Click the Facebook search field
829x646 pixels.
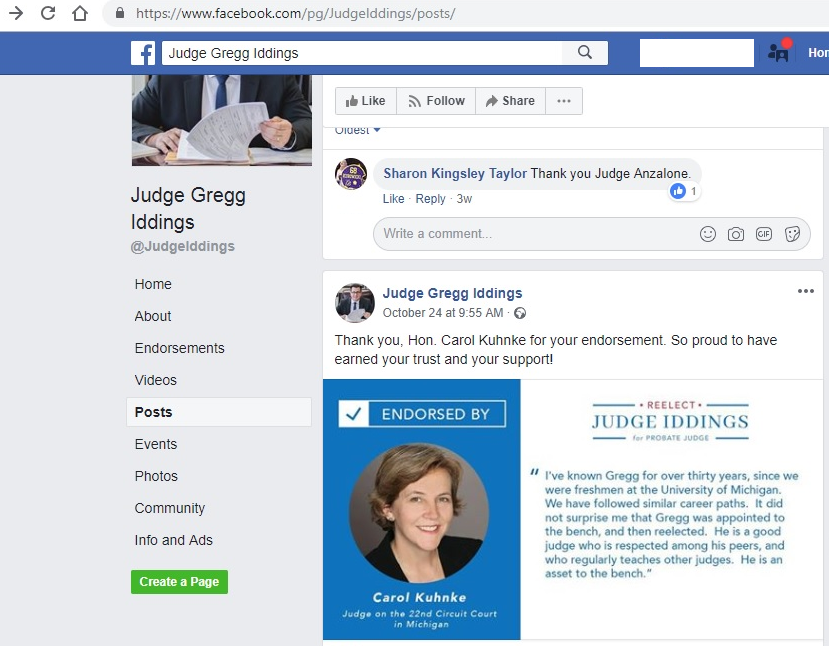[362, 53]
